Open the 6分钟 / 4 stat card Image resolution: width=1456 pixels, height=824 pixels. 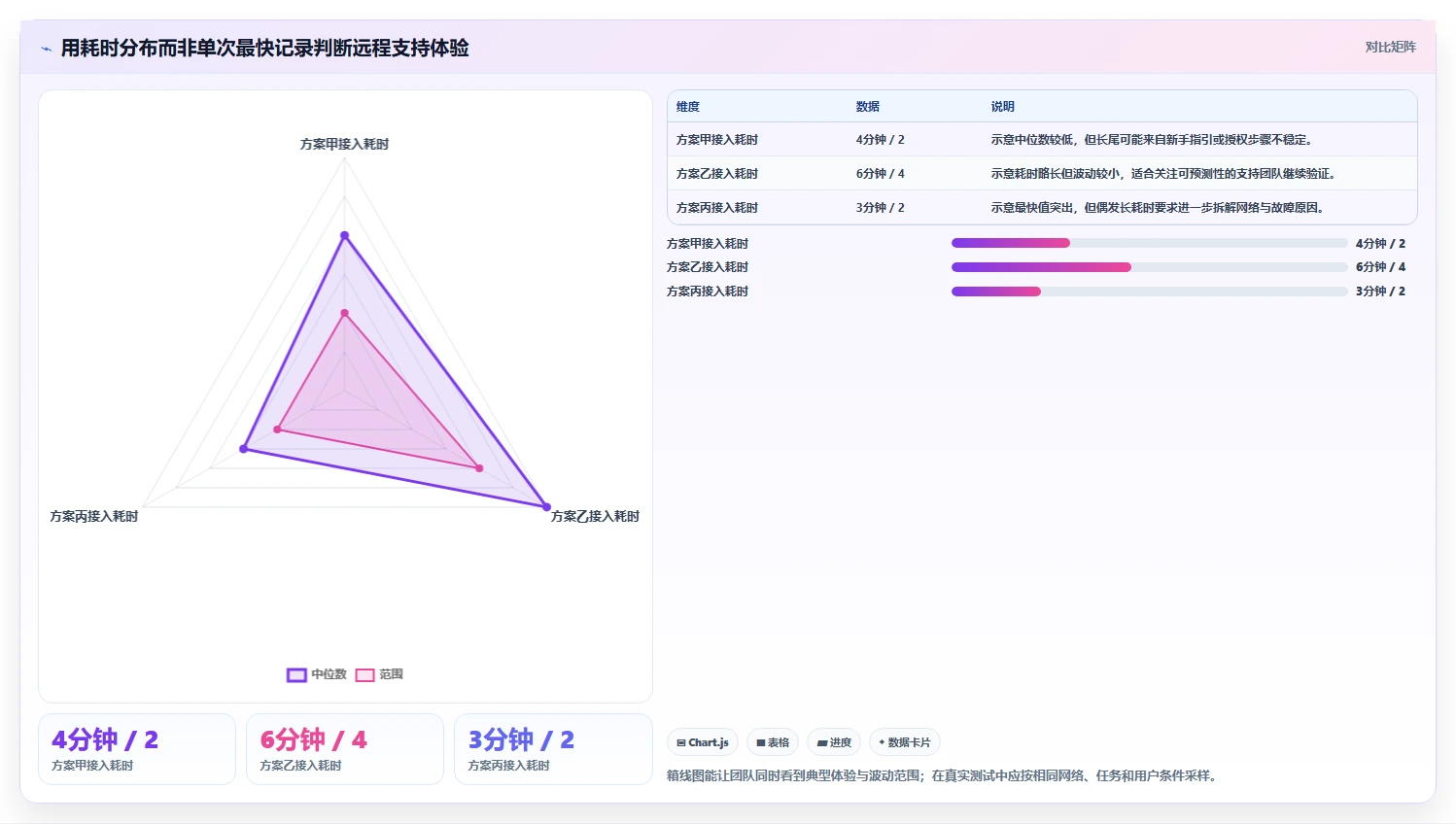(345, 749)
